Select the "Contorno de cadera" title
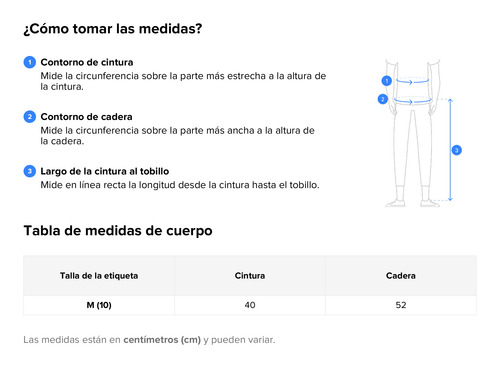The height and width of the screenshot is (368, 500). [x=86, y=117]
